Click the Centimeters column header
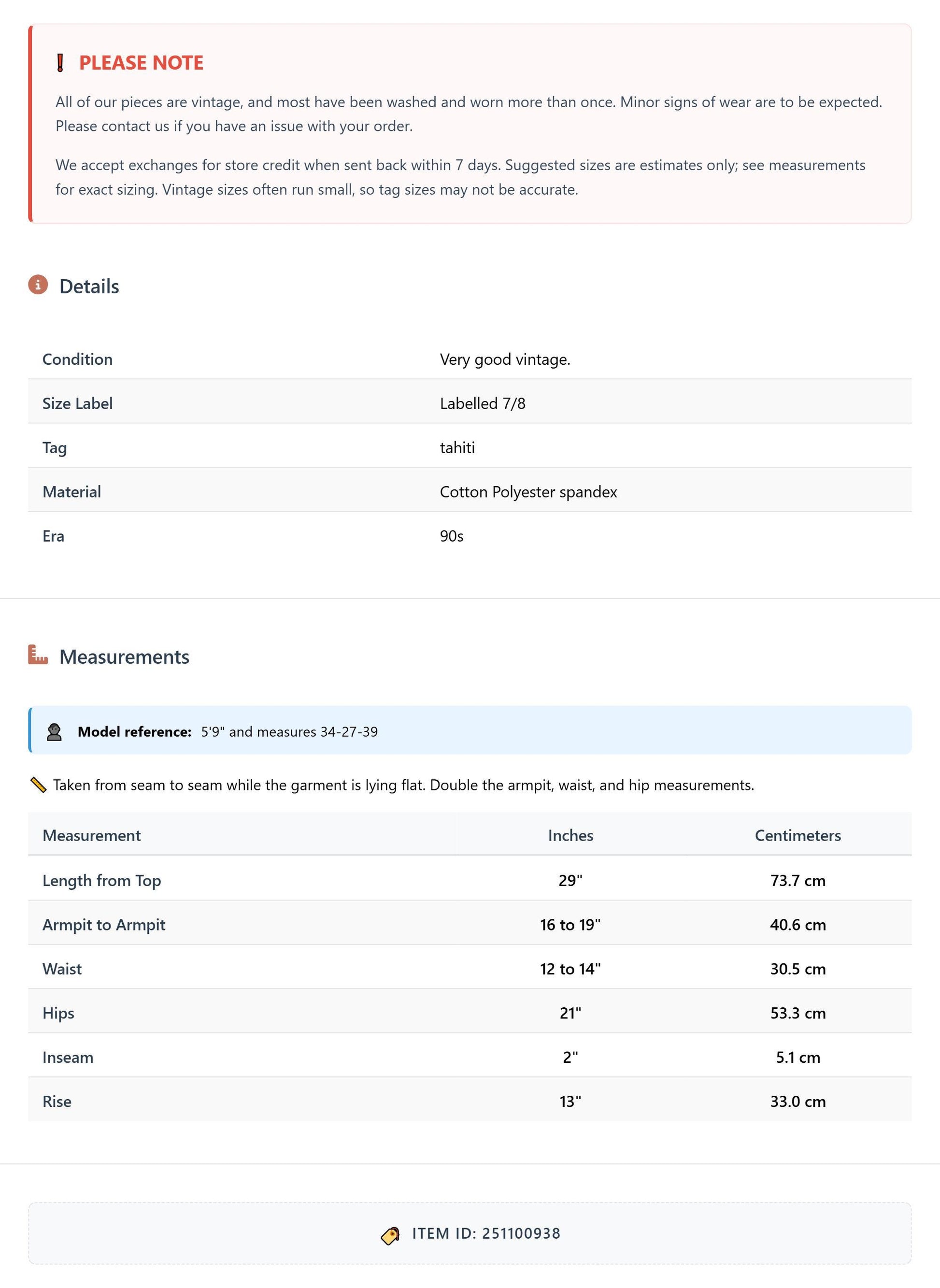940x1288 pixels. [798, 835]
